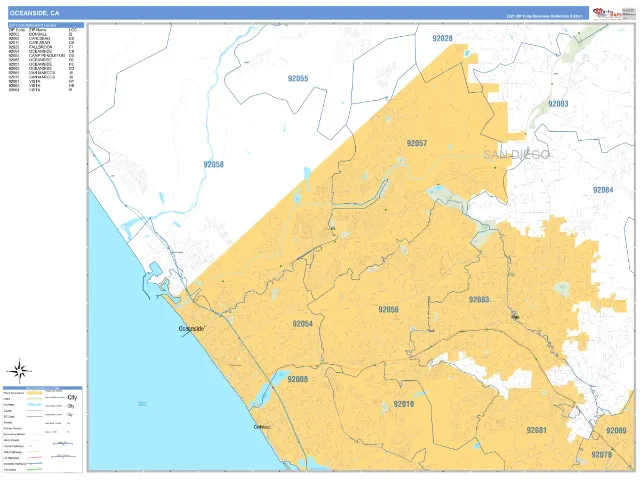Click the legend header bar
640x480 pixels.
[43, 388]
